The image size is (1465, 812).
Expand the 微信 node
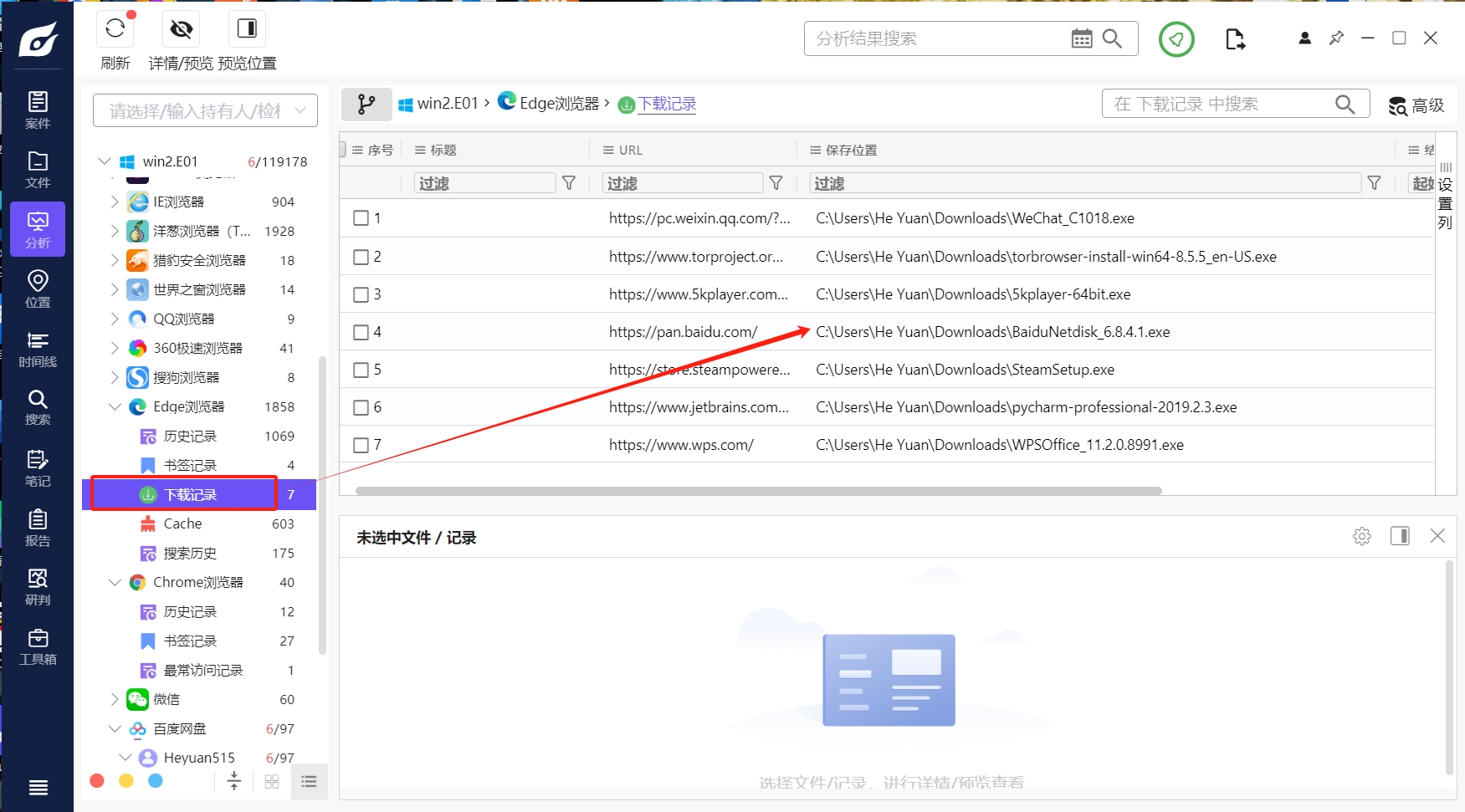tap(115, 699)
